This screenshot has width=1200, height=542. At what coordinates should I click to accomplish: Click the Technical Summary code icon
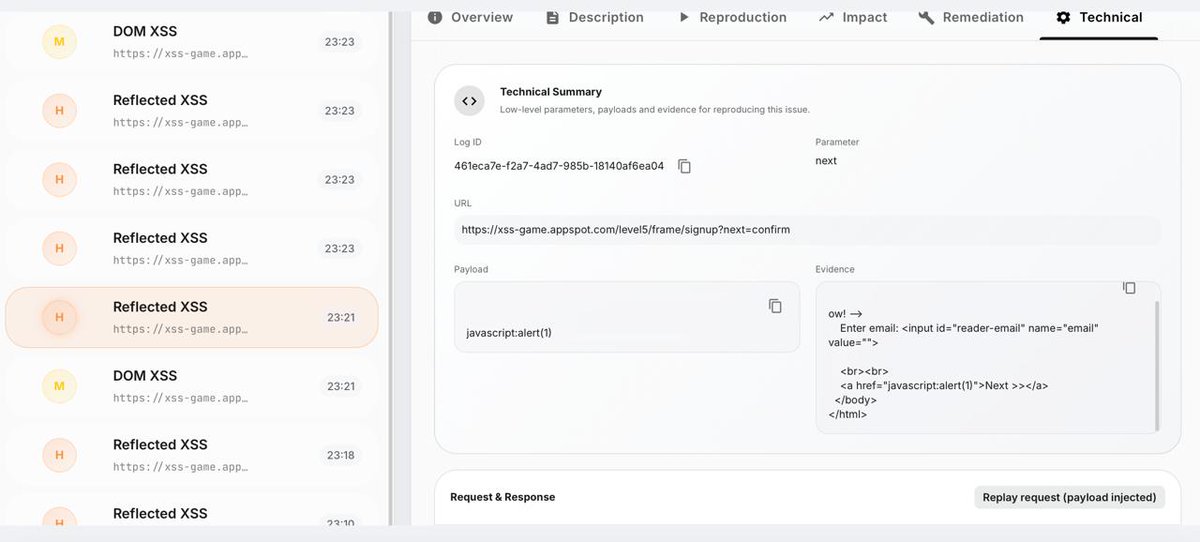[x=470, y=100]
